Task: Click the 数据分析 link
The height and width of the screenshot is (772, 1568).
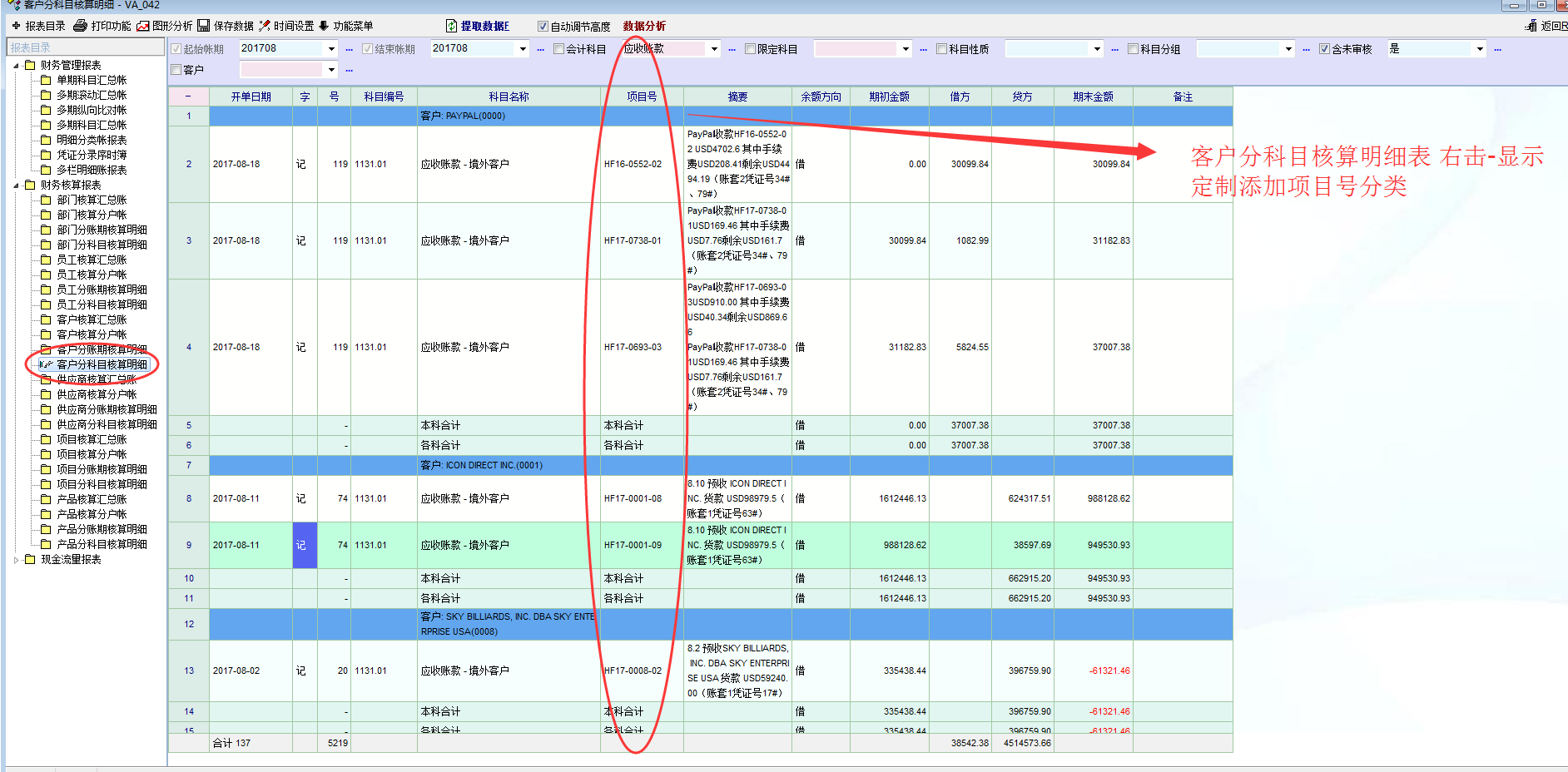Action: pyautogui.click(x=644, y=27)
